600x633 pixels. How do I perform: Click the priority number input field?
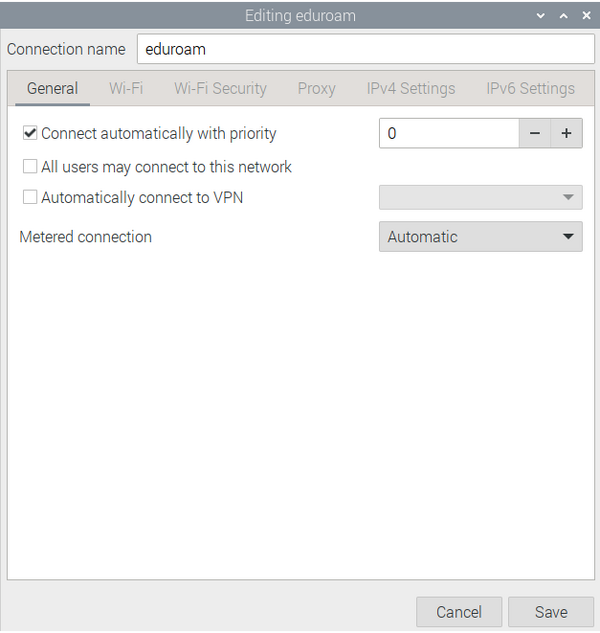coord(449,133)
